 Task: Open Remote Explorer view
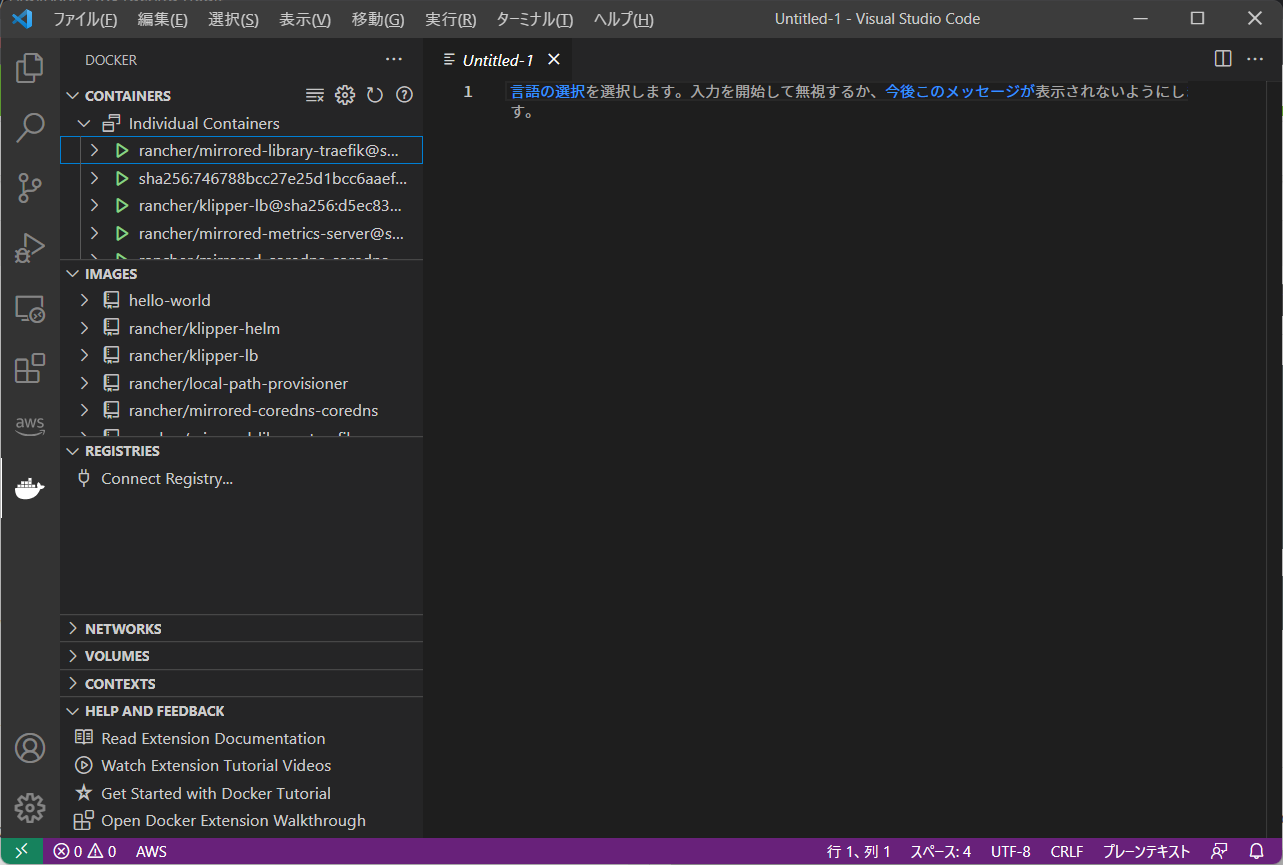pyautogui.click(x=30, y=309)
